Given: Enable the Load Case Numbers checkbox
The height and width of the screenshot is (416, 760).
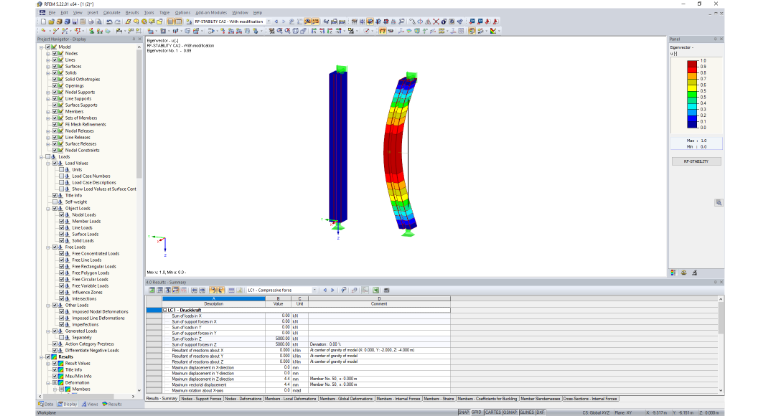Looking at the screenshot, I should [x=62, y=176].
